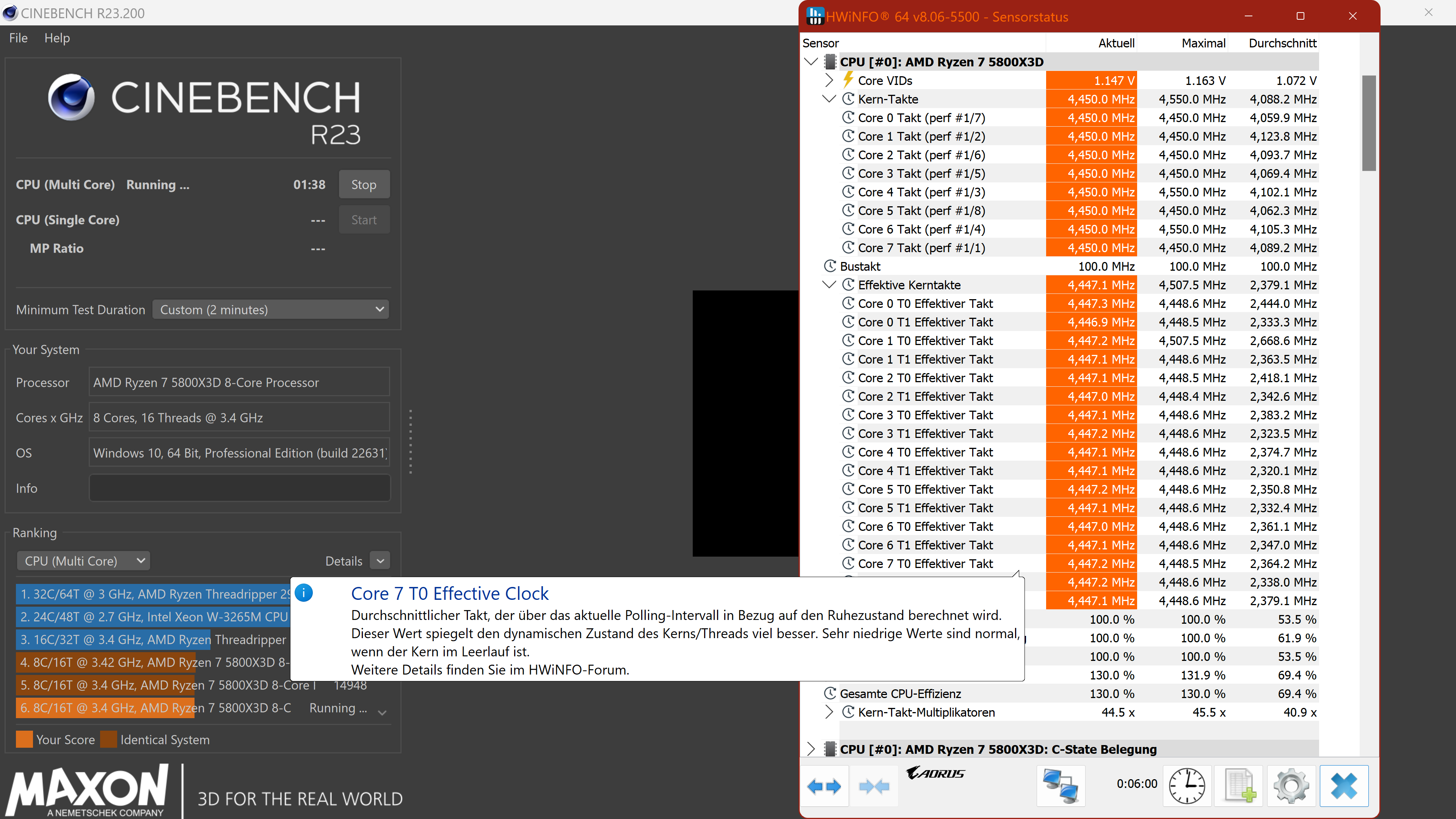Toggle the ranking Details dropdown arrow
1456x819 pixels.
pos(380,561)
